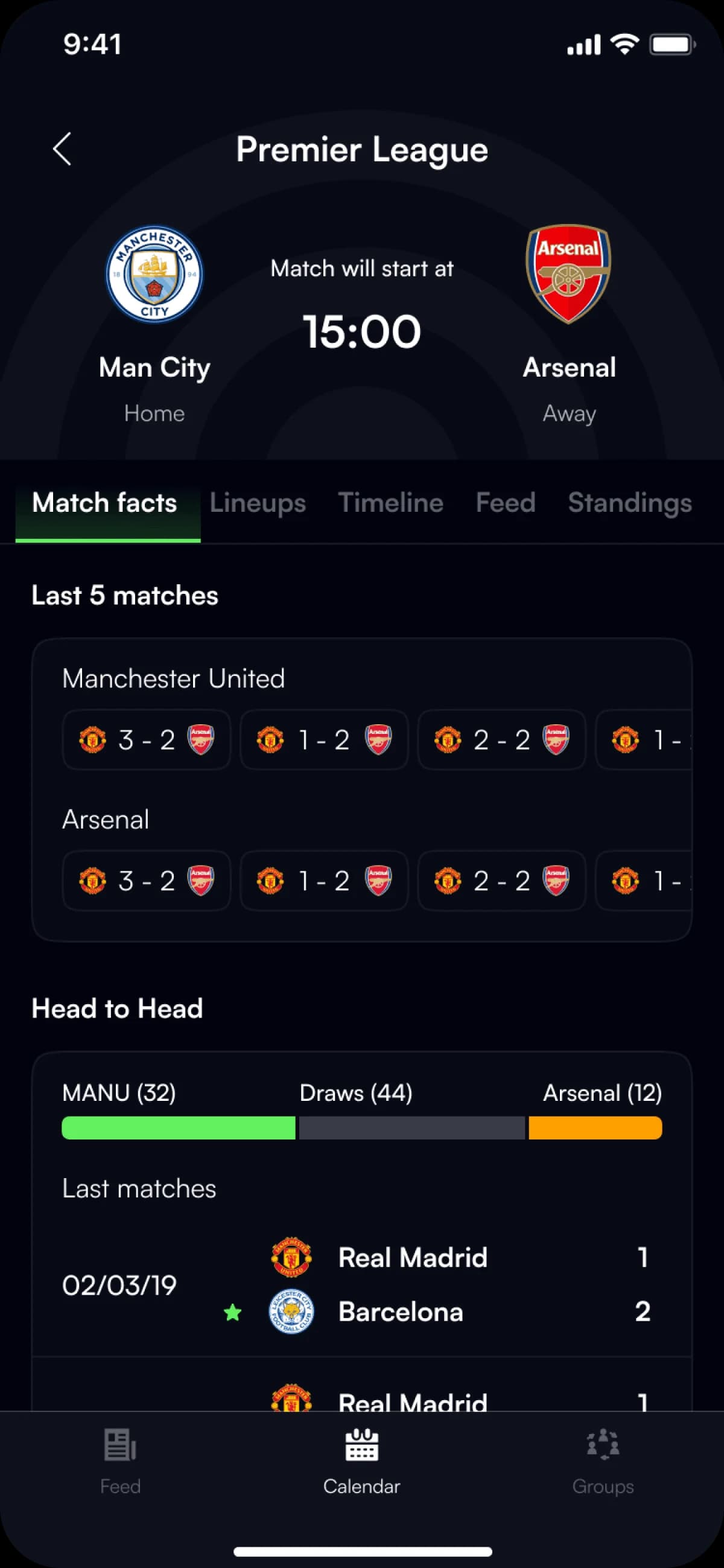
Task: Tap the head-to-head wins progress bar
Action: (x=362, y=1128)
